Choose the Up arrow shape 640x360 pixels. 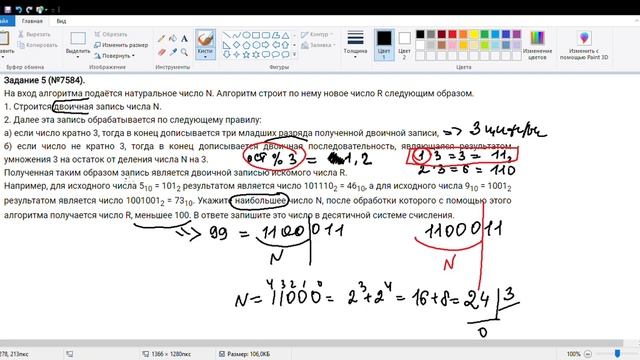click(286, 45)
